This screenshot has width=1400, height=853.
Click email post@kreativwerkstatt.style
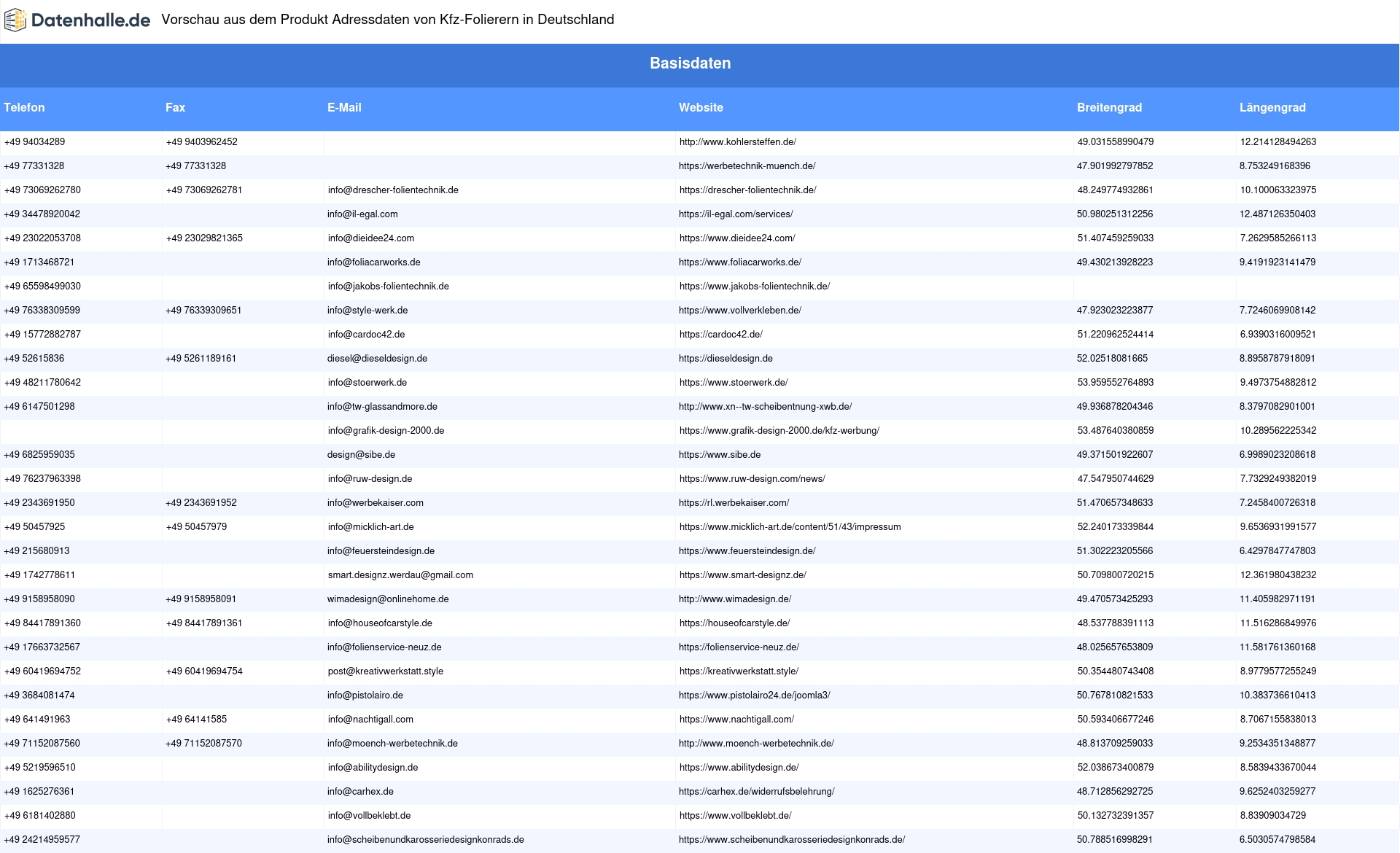(386, 671)
